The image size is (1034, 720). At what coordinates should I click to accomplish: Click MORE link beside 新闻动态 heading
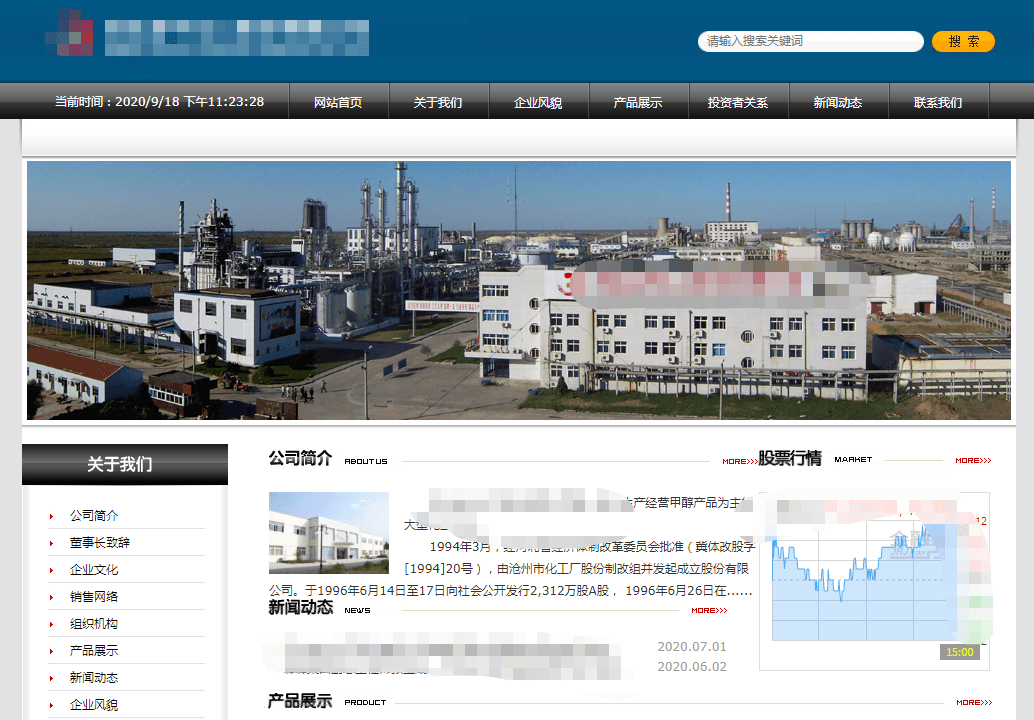tap(708, 610)
